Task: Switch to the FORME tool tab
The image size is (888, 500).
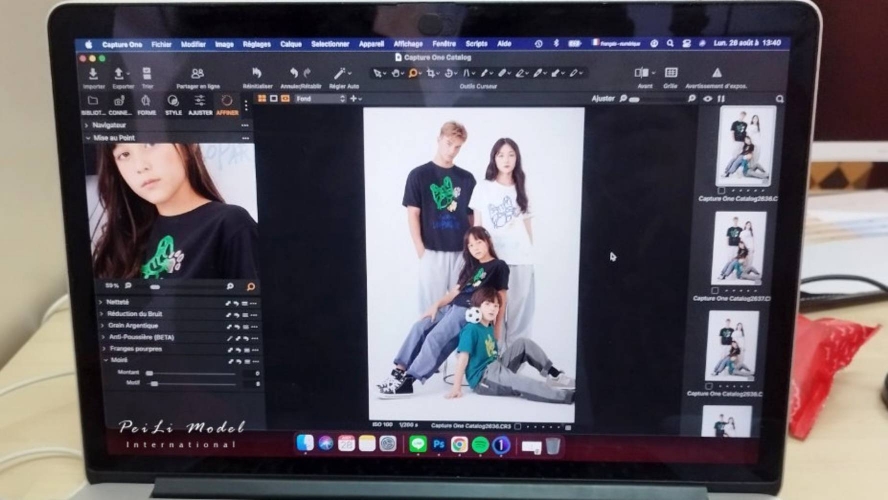Action: pyautogui.click(x=146, y=105)
